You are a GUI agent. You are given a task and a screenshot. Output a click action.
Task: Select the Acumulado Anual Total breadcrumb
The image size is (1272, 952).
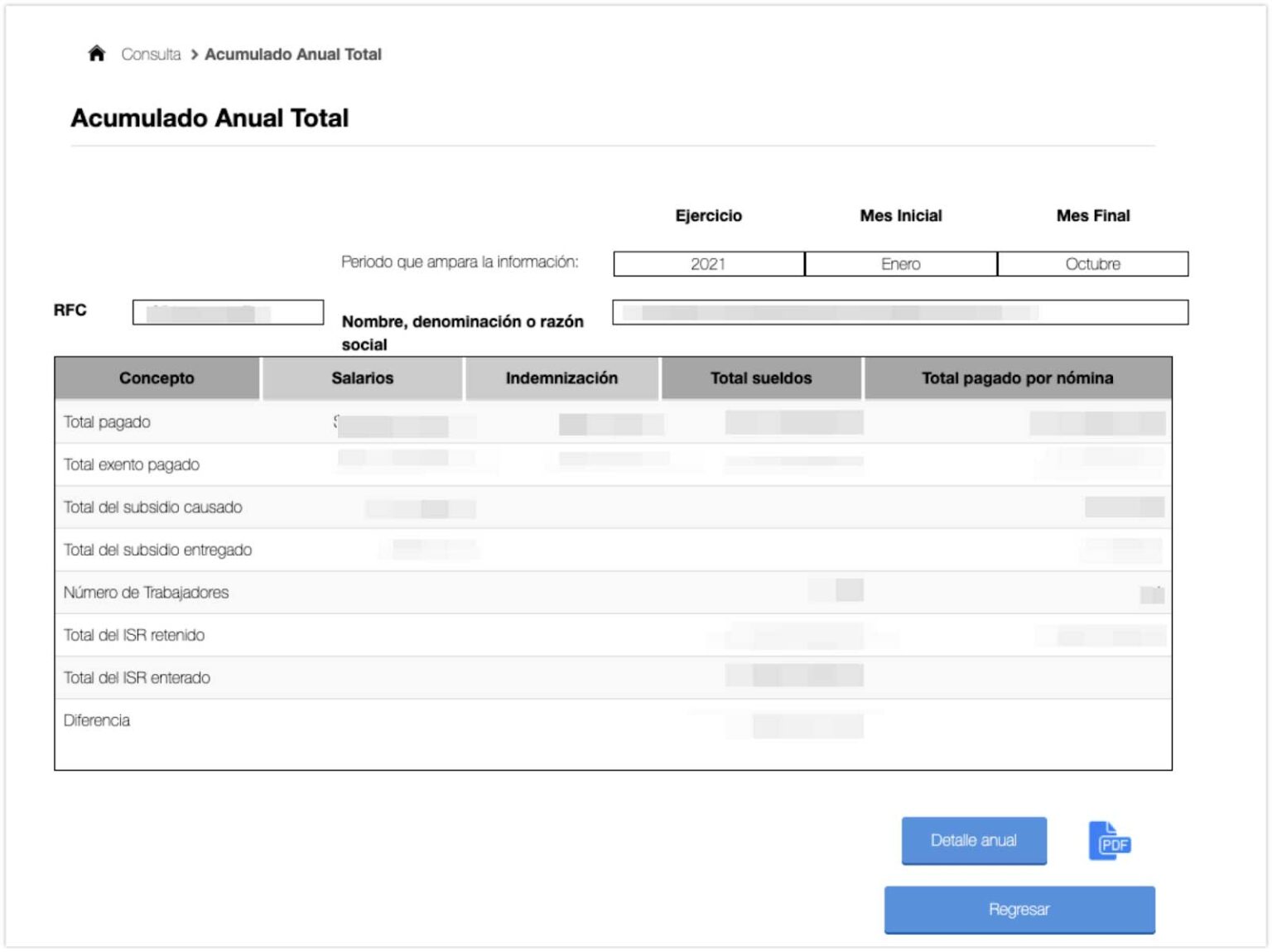(292, 55)
